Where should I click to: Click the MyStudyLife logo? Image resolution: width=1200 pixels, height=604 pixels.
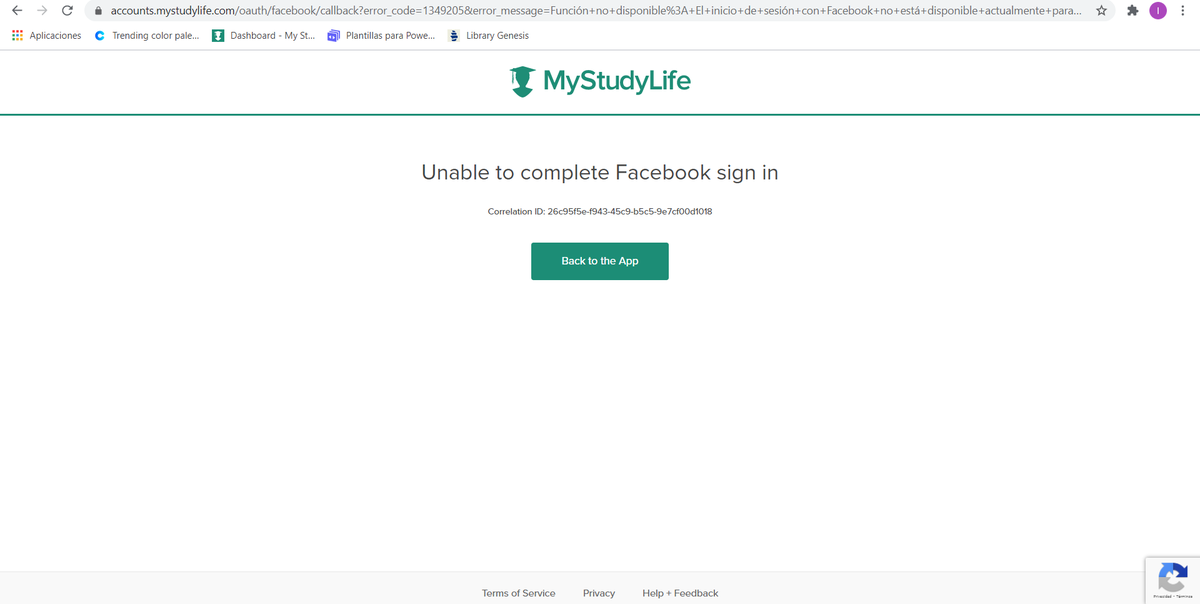pyautogui.click(x=600, y=81)
